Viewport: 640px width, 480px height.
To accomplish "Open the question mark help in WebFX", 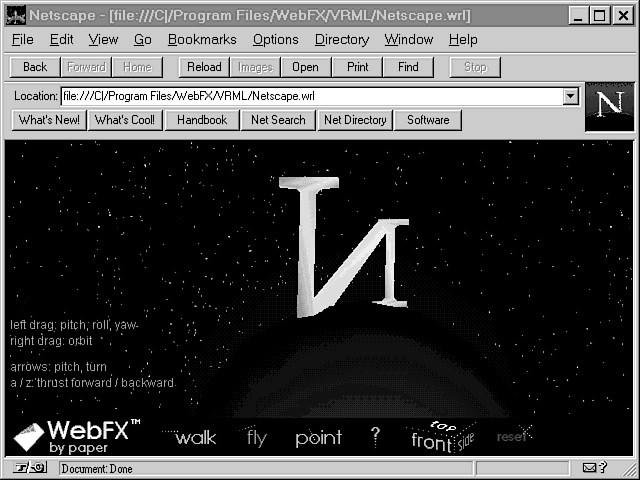I will [x=376, y=436].
